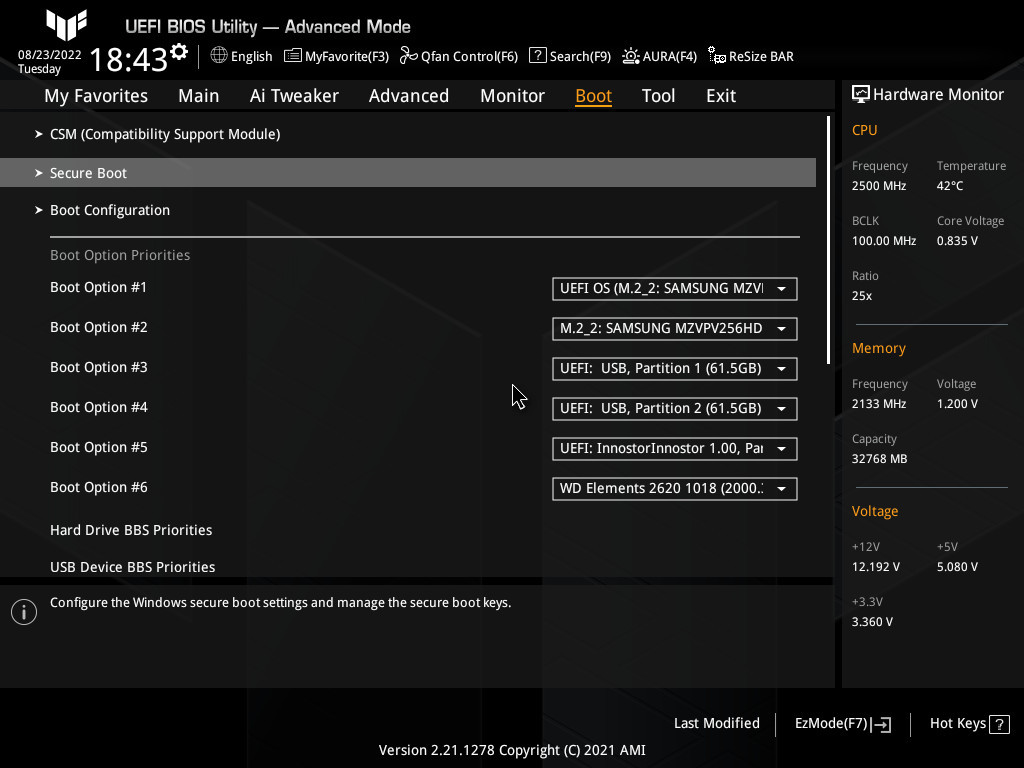The width and height of the screenshot is (1024, 768).
Task: Click the ReSize BAR icon
Action: pos(750,56)
